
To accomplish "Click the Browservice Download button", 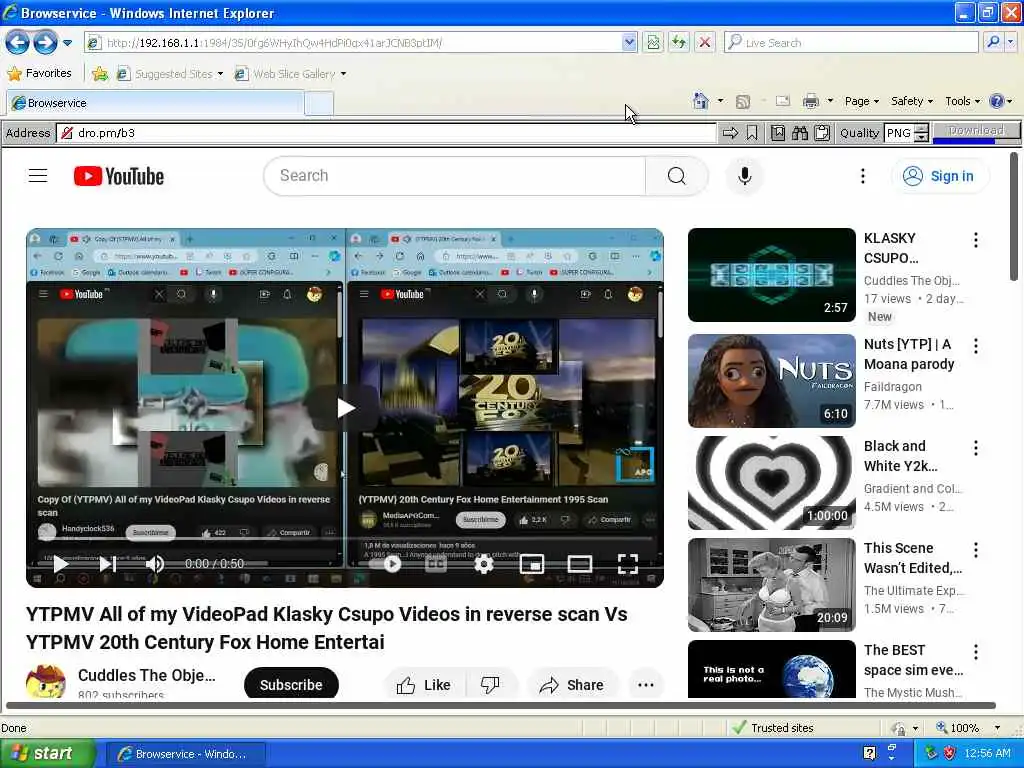I will coord(976,131).
